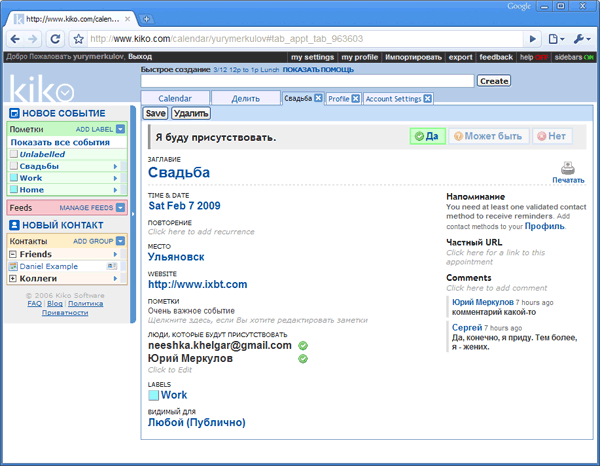The image size is (600, 466).
Task: Click the Kiko logo
Action: pyautogui.click(x=41, y=89)
